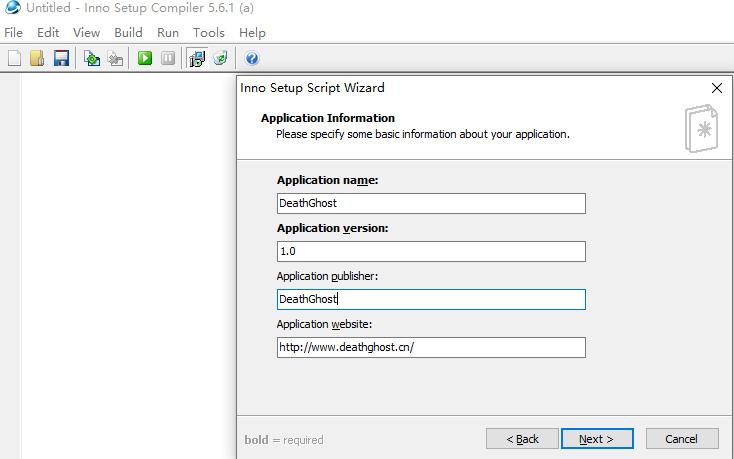Save the script using floppy disk icon
Image resolution: width=734 pixels, height=459 pixels.
click(x=61, y=58)
